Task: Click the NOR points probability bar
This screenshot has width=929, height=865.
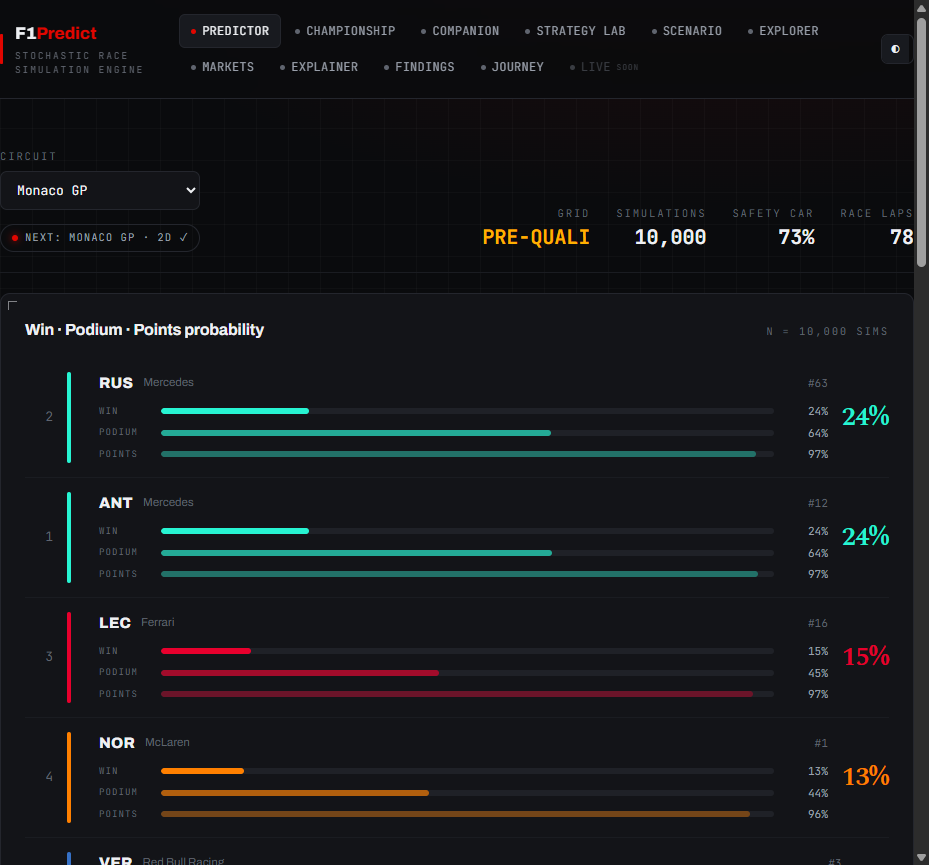Action: [x=467, y=814]
